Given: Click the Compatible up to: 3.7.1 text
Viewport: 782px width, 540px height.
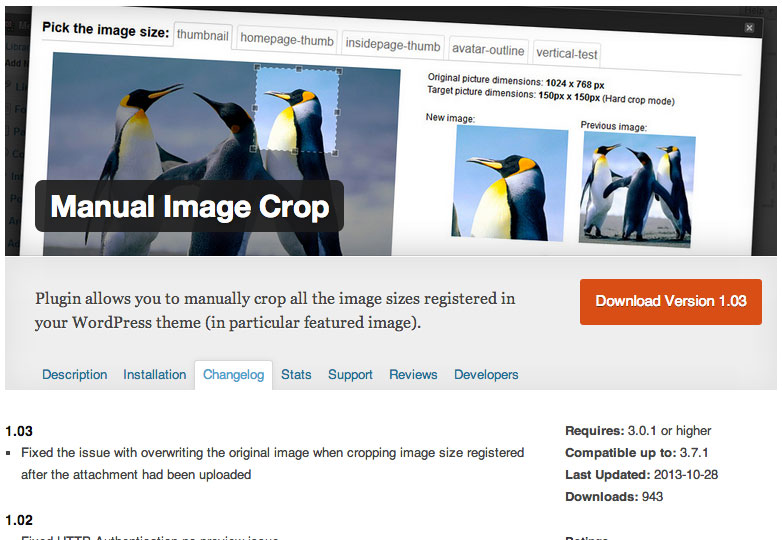Looking at the screenshot, I should click(x=636, y=453).
